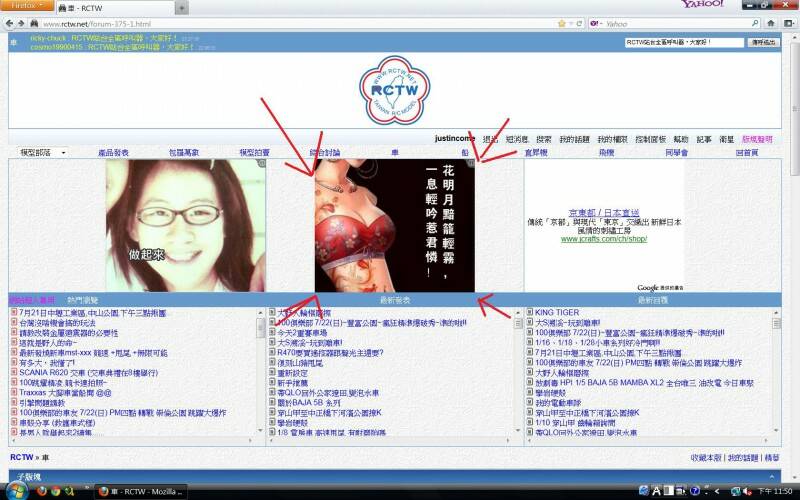Open the orange Firefox menu button
800x500 pixels.
click(x=27, y=6)
